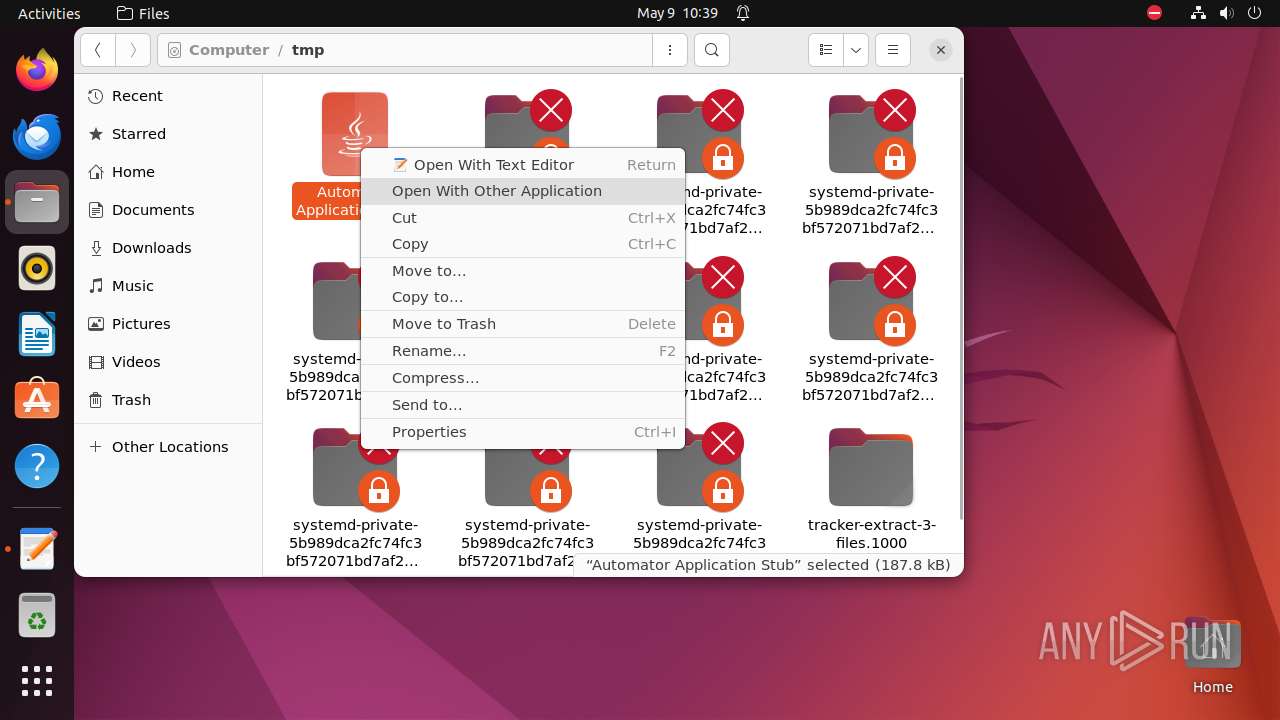Click the notification bell in top bar

(x=743, y=13)
